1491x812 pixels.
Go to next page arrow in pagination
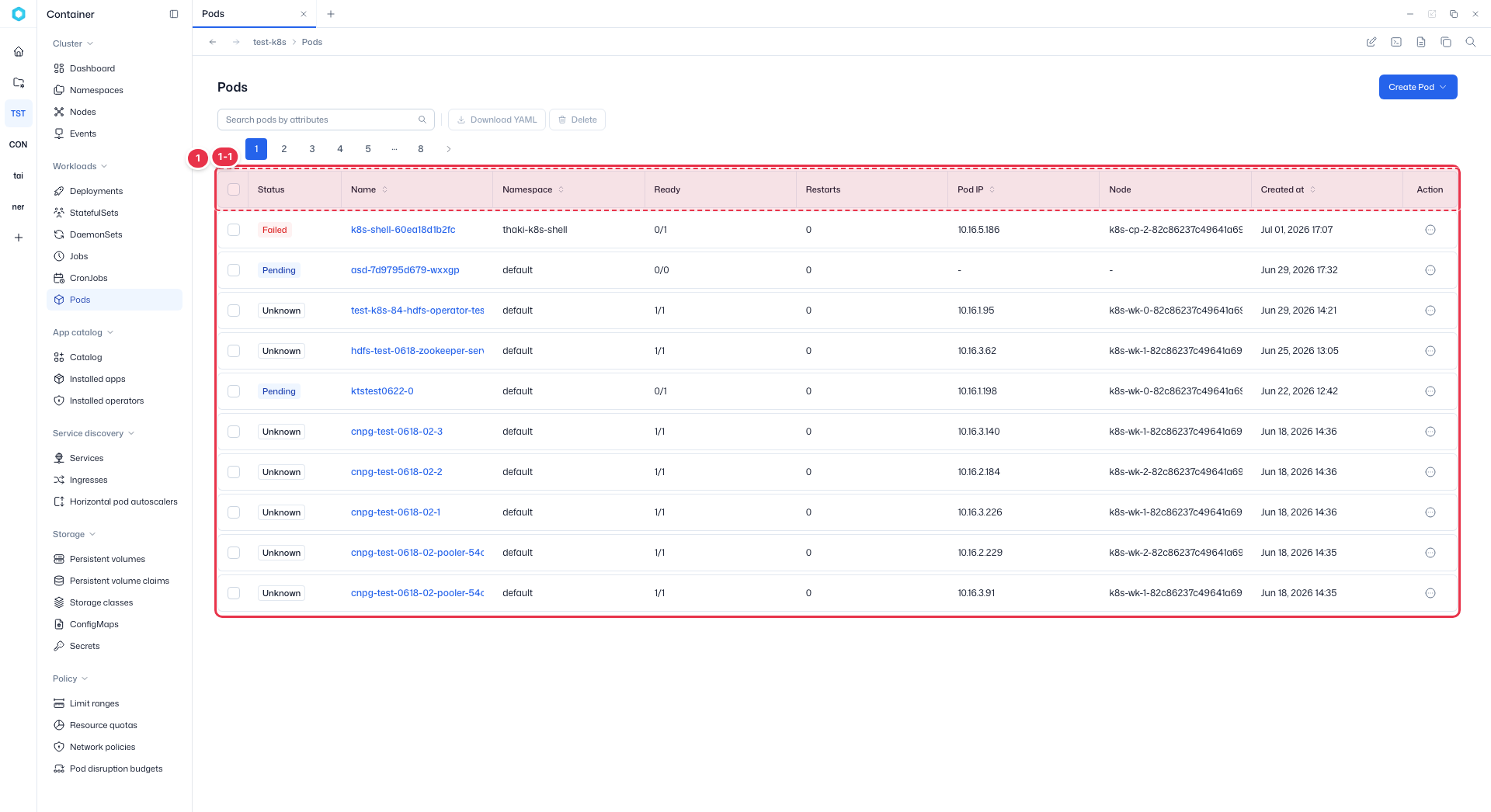click(449, 149)
